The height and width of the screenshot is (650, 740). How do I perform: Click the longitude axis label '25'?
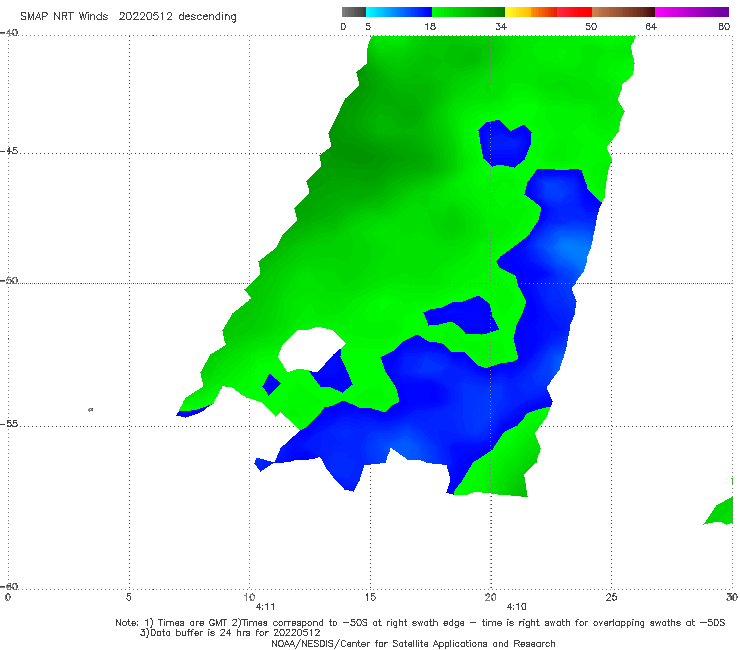pyautogui.click(x=611, y=597)
